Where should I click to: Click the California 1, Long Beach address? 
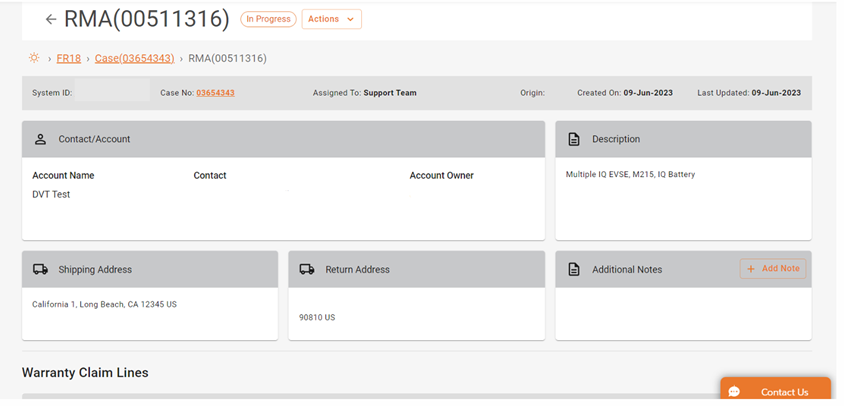(x=104, y=304)
